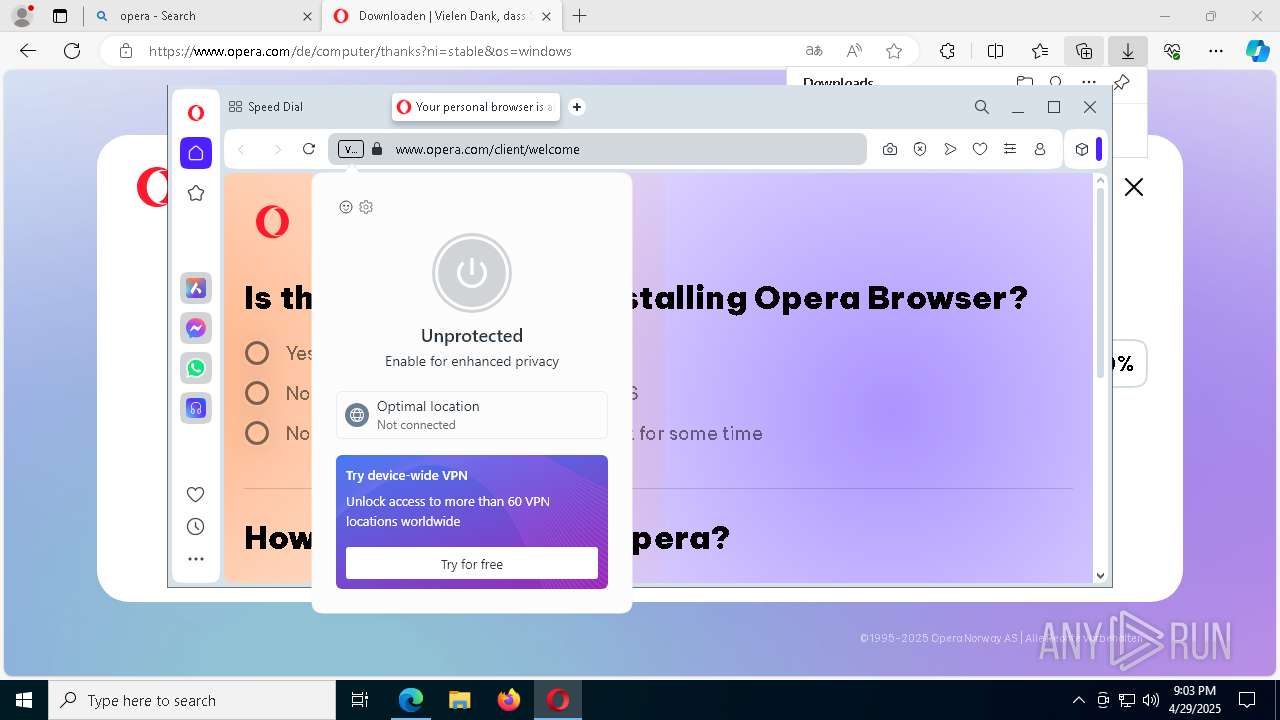1280x720 pixels.
Task: Open Firefox from the taskbar
Action: tap(509, 700)
